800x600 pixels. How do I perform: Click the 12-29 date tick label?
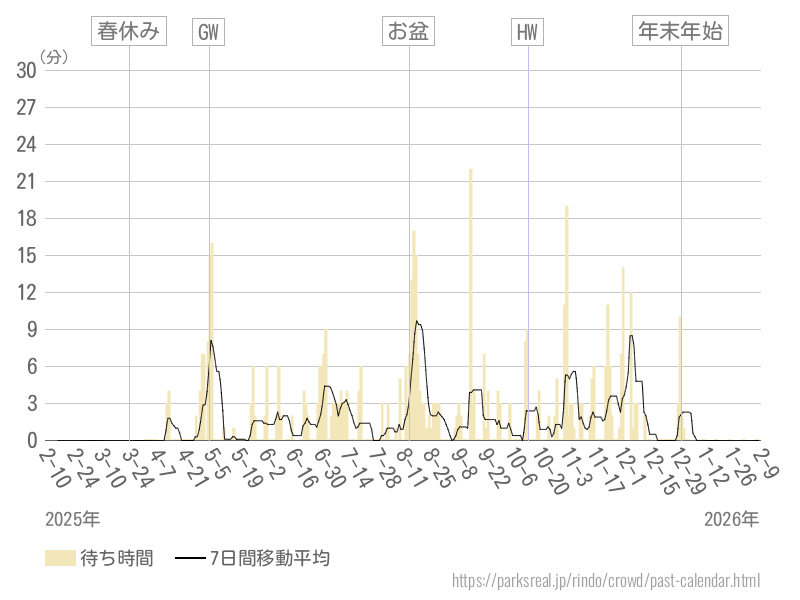(x=684, y=467)
